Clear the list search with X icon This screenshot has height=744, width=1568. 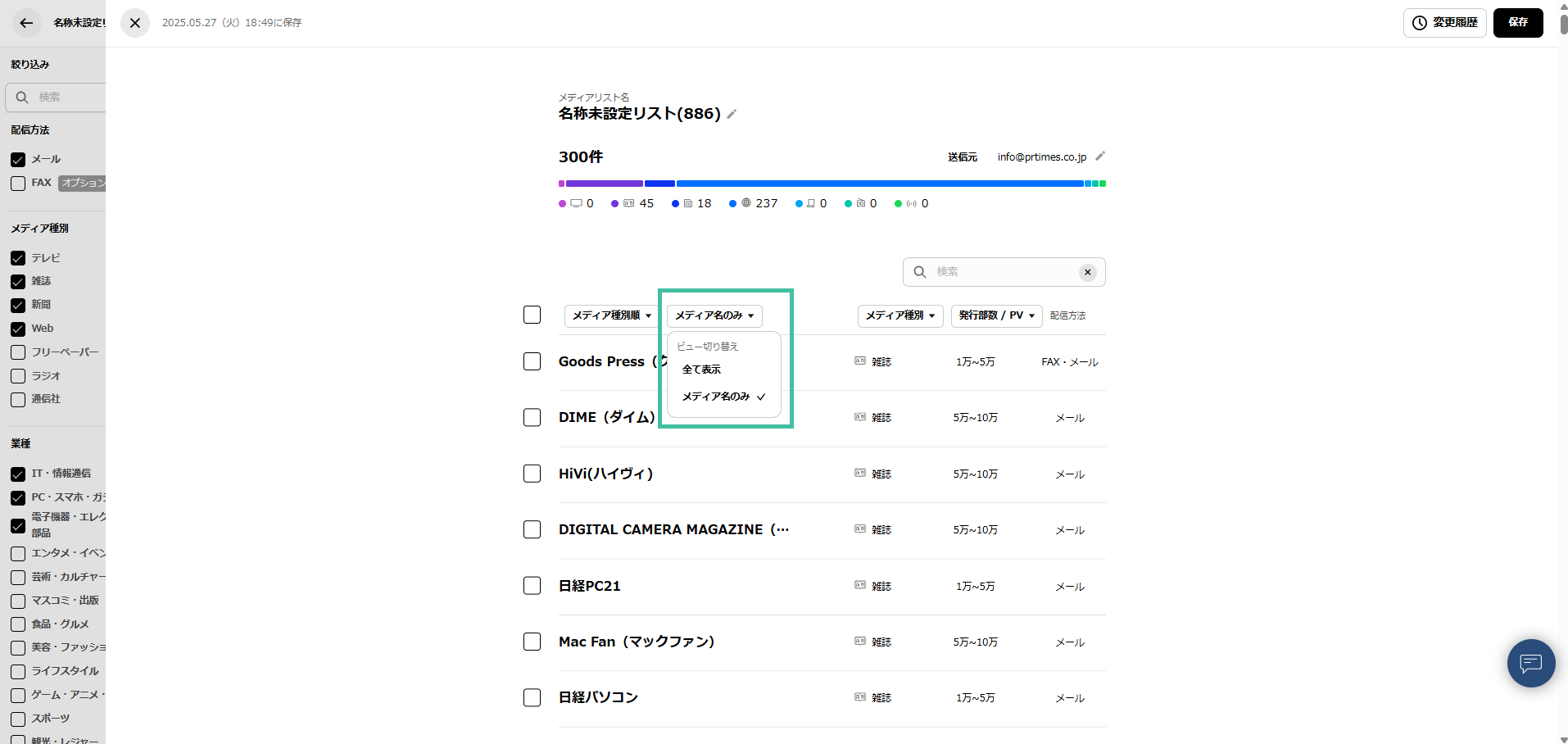point(1087,272)
